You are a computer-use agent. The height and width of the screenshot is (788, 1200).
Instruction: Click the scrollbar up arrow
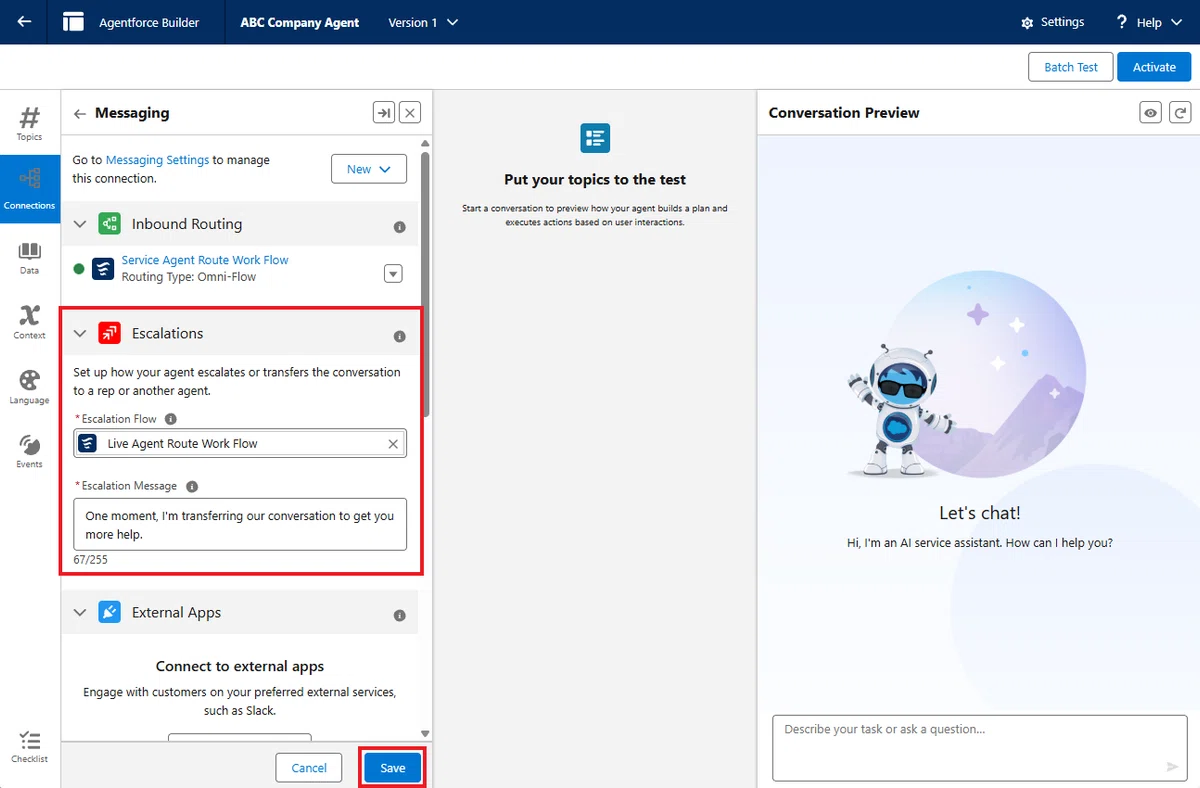point(426,144)
